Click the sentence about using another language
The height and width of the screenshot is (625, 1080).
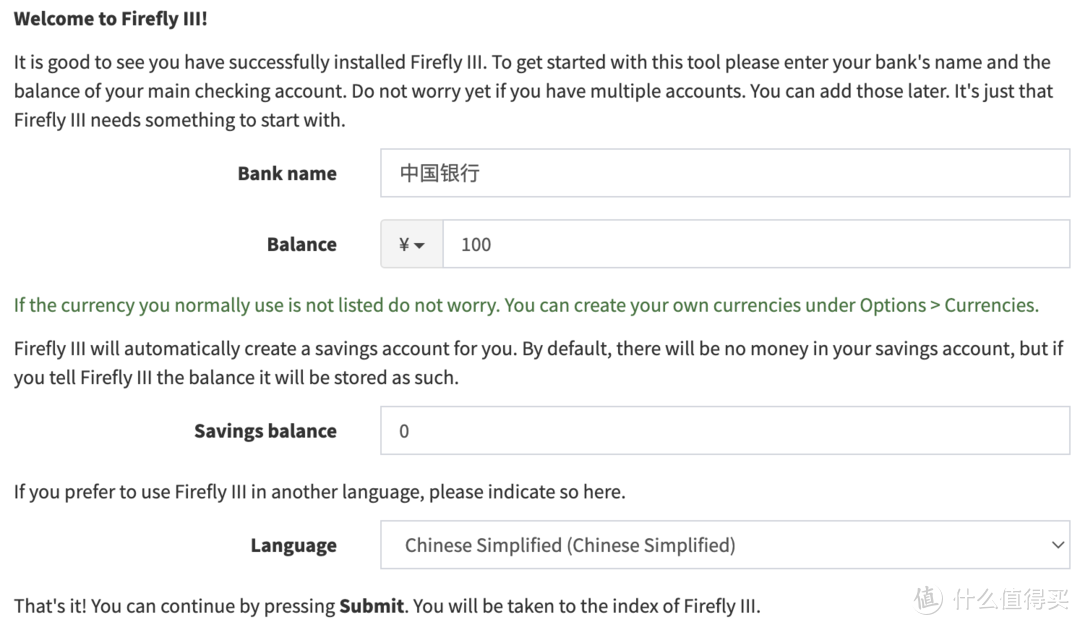[319, 492]
